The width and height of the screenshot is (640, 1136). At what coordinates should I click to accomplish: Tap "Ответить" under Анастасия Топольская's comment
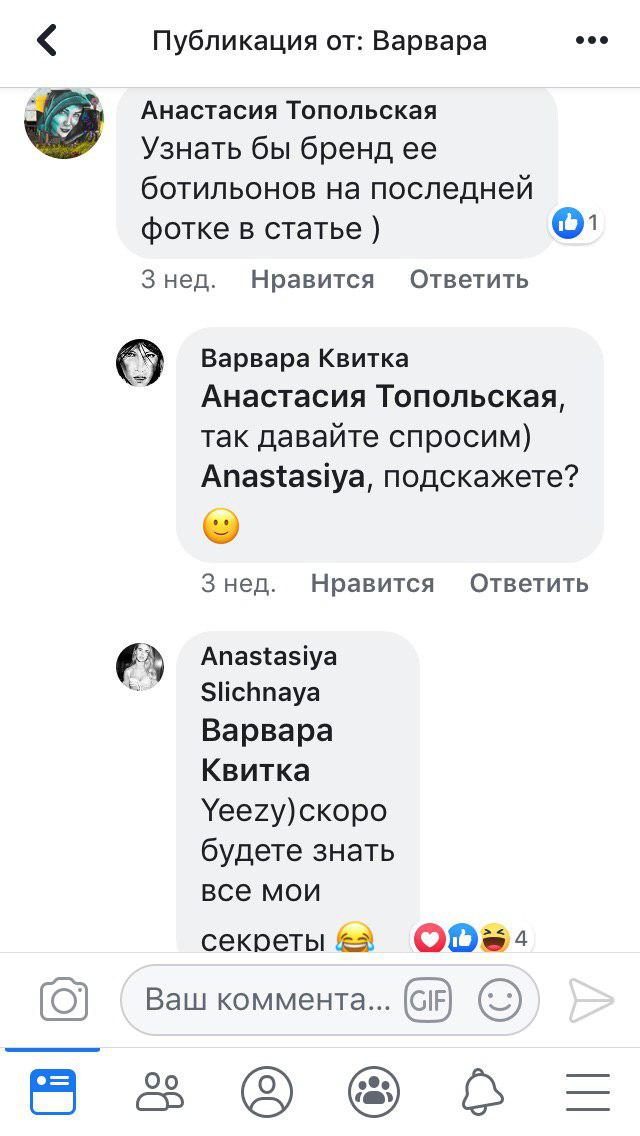click(469, 280)
